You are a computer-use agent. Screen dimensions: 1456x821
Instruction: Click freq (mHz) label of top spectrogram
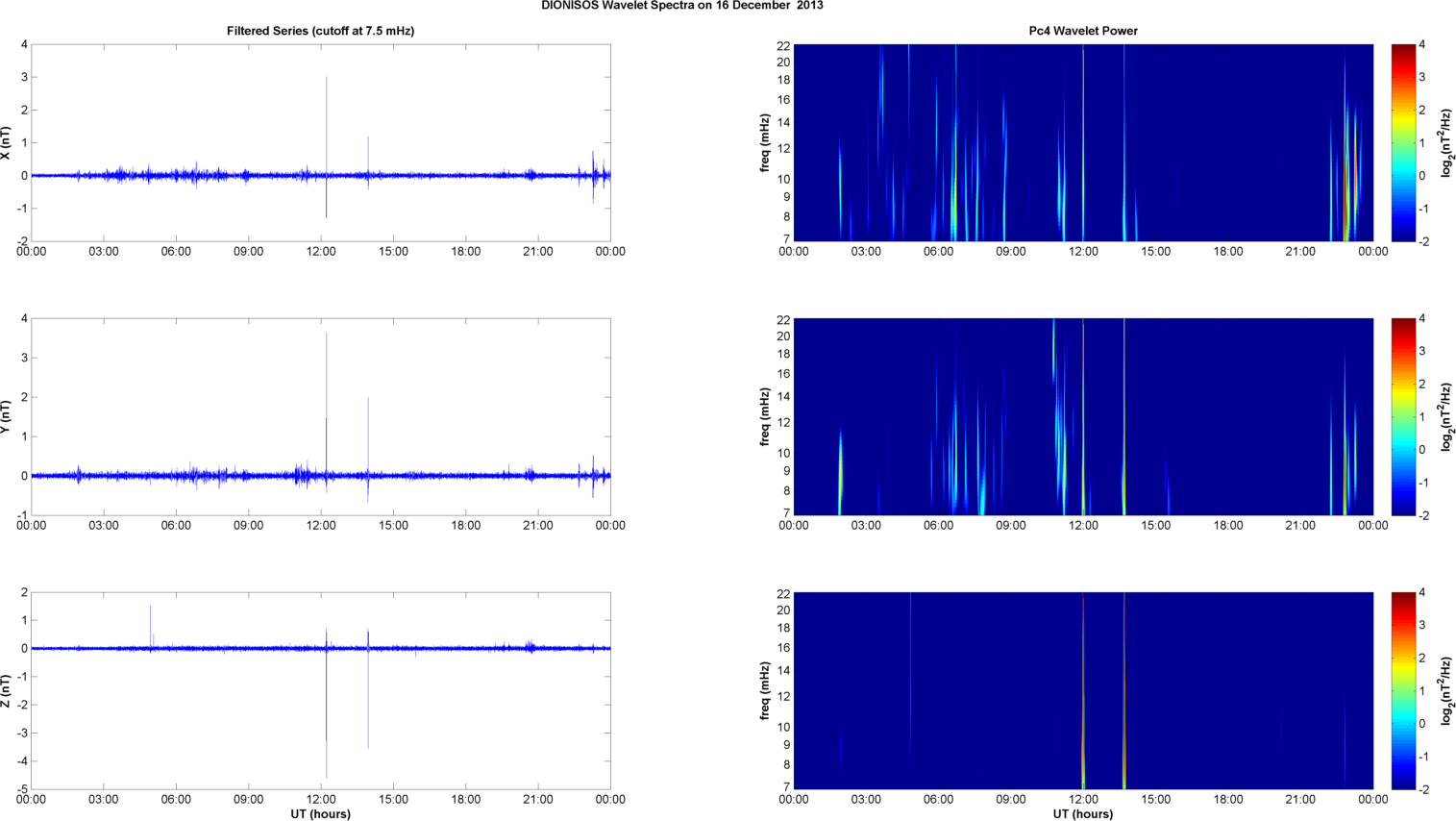765,142
